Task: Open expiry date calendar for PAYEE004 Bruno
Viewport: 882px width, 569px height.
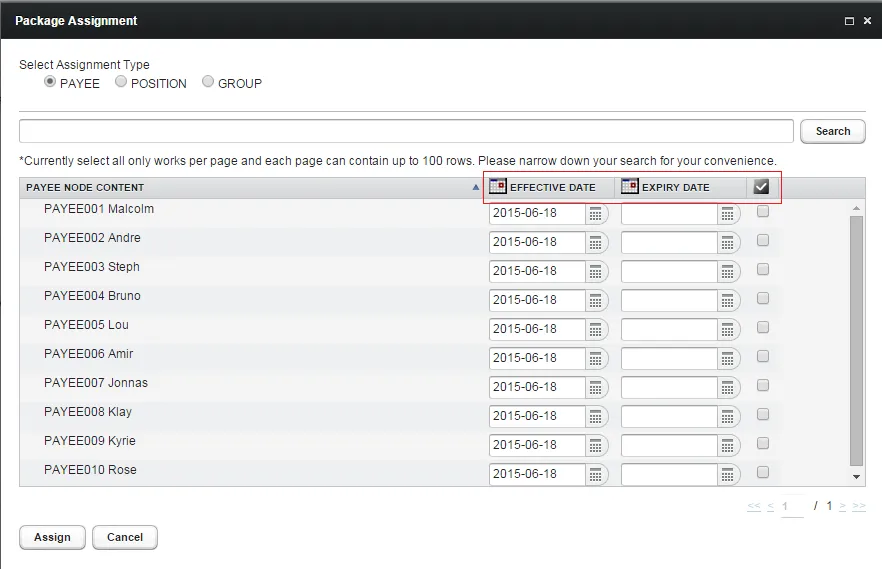Action: [727, 301]
